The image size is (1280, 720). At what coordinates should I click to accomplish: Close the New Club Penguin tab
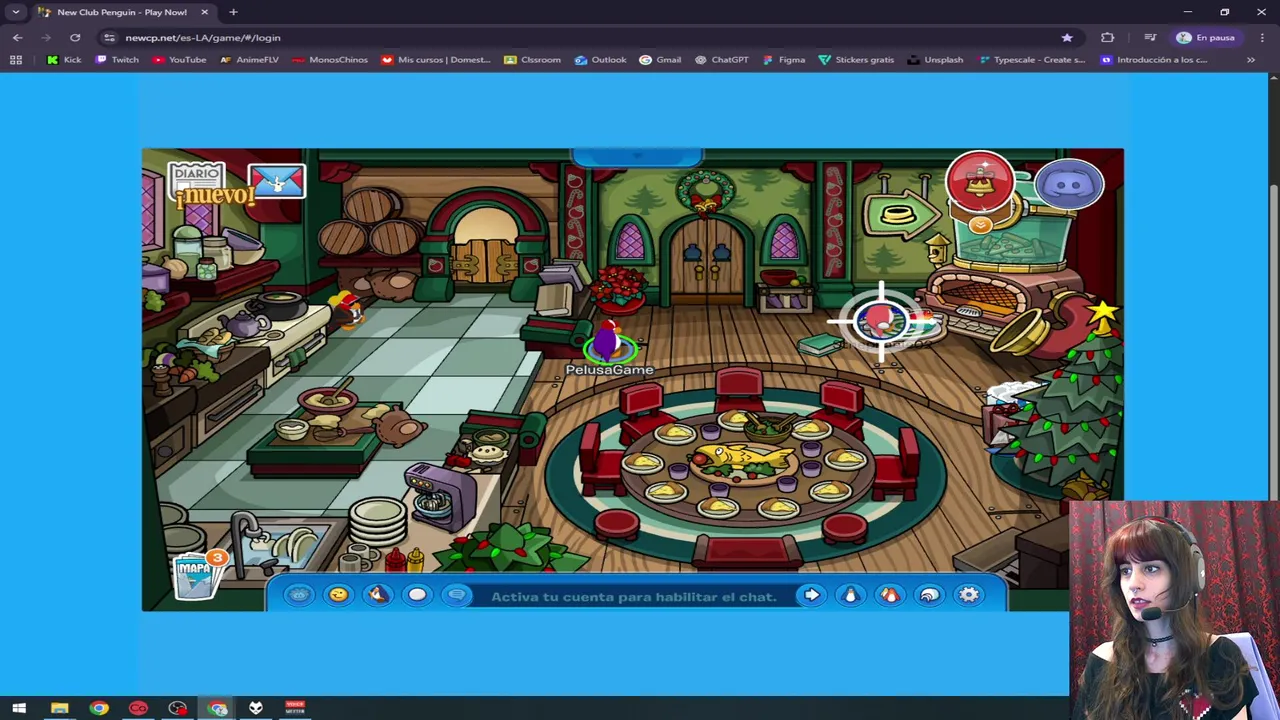(x=204, y=12)
